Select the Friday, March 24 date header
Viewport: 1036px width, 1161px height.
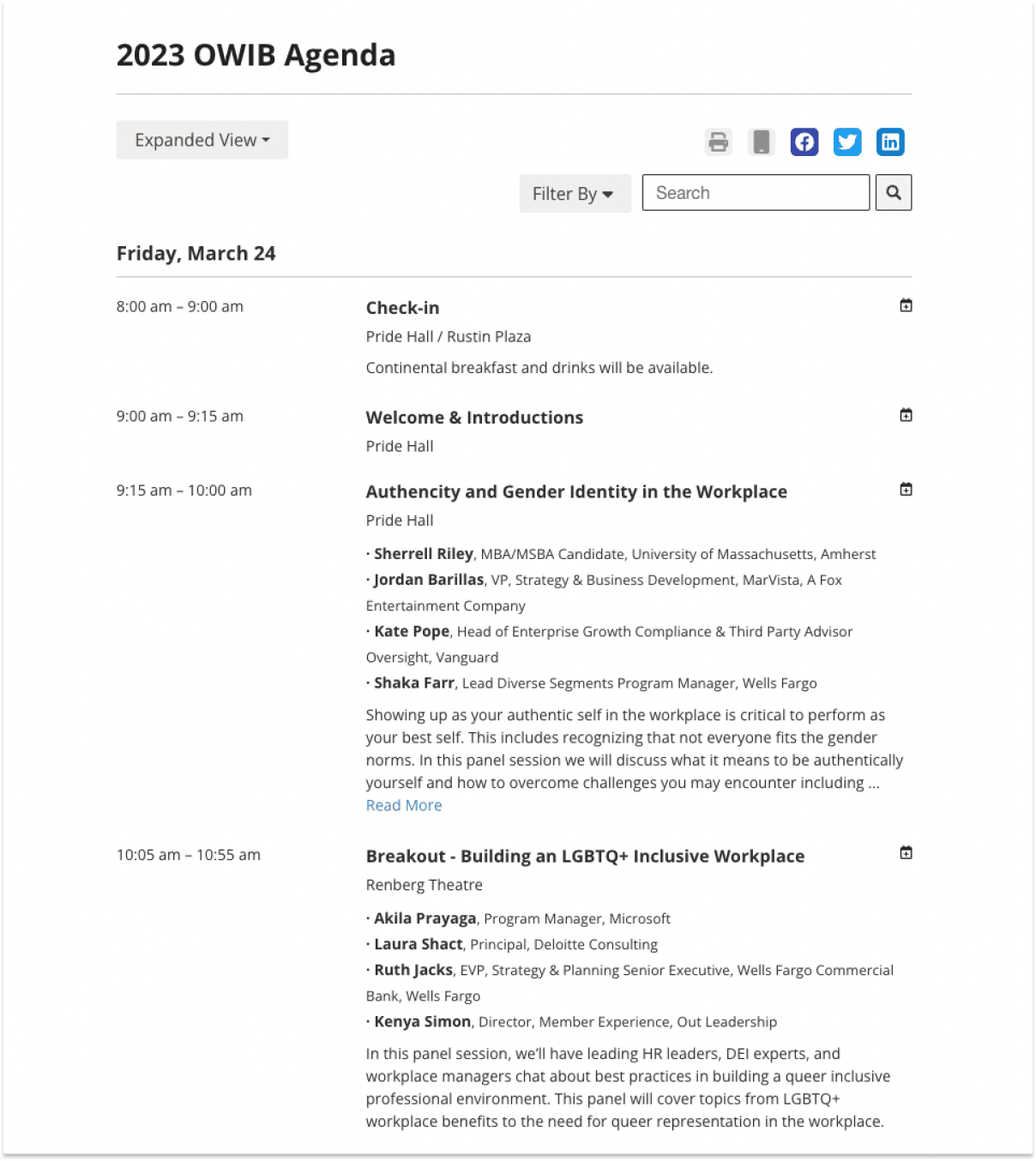click(x=196, y=253)
